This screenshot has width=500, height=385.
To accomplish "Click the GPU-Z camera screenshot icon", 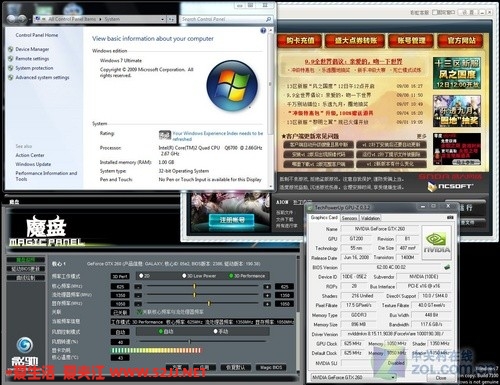I will pyautogui.click(x=450, y=217).
